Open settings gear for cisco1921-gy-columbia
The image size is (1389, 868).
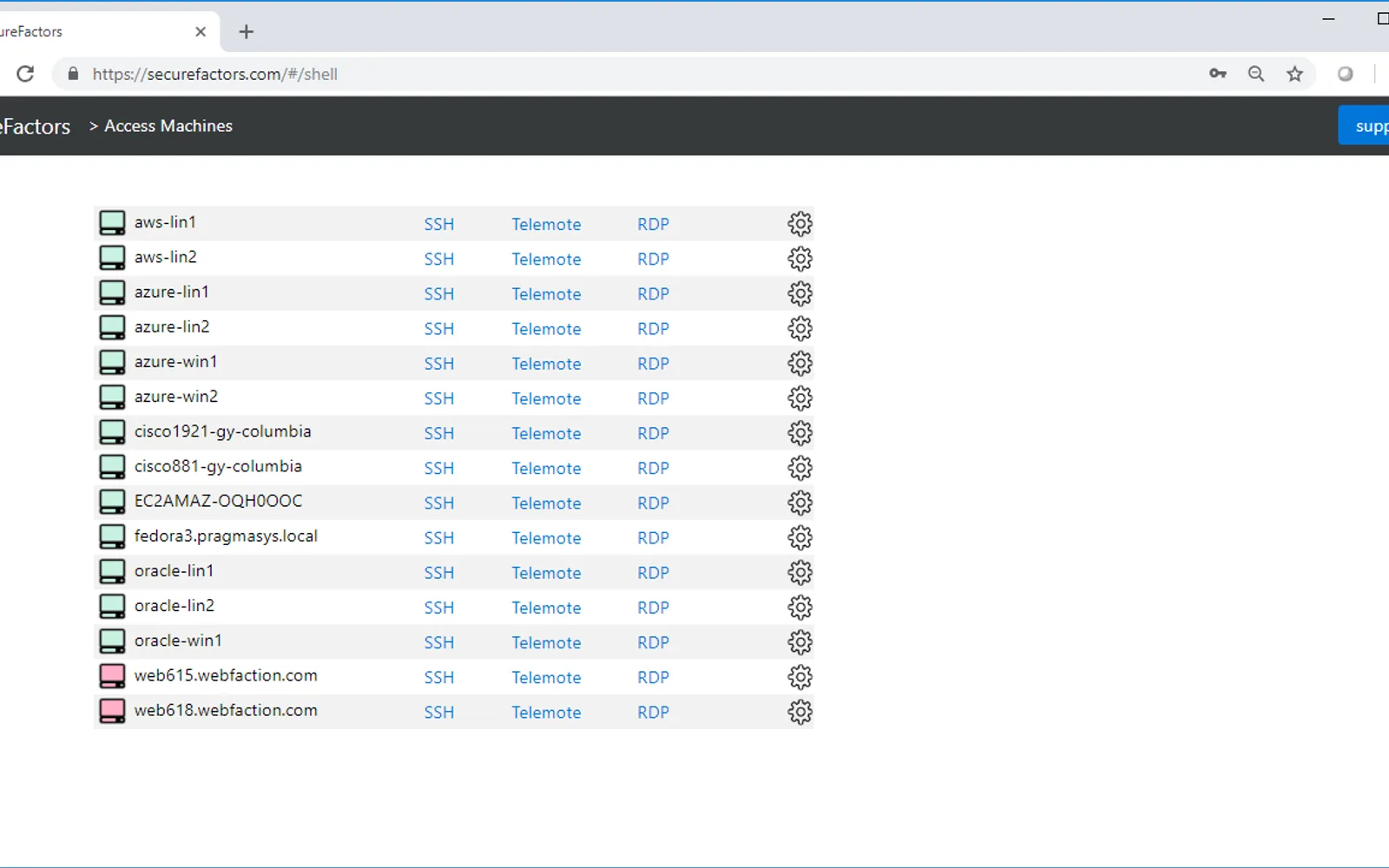[x=800, y=433]
